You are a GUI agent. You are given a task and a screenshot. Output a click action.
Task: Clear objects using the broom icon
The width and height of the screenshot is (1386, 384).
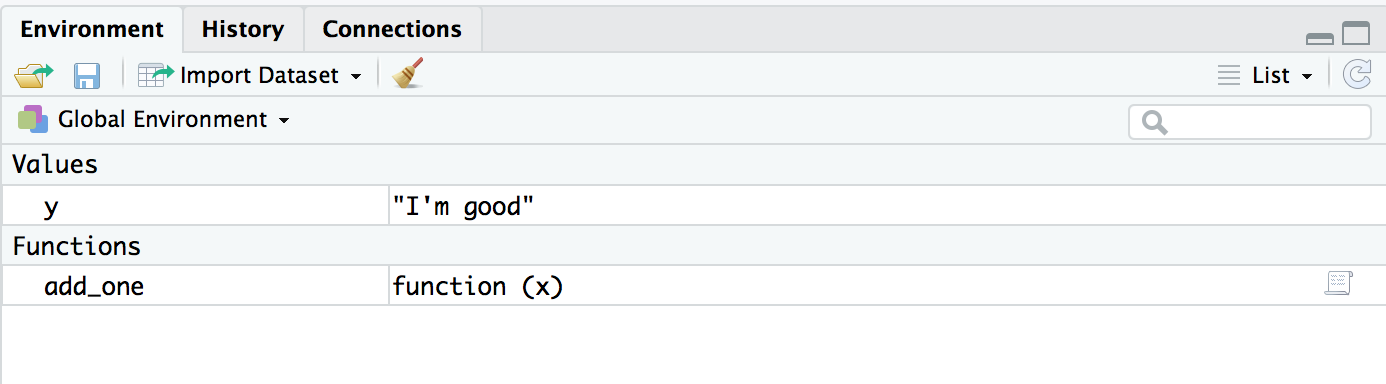(408, 75)
